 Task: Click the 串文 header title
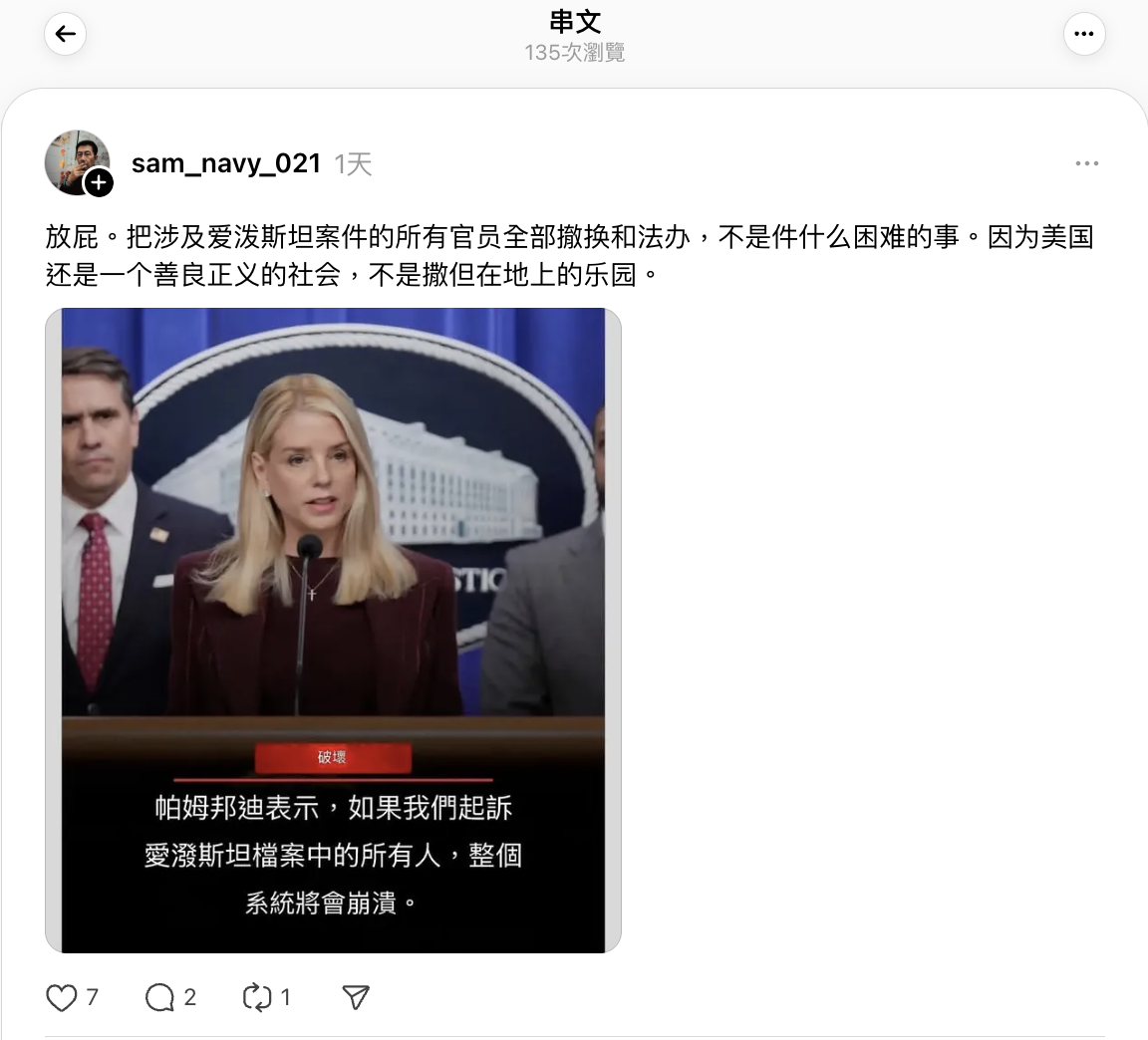pyautogui.click(x=575, y=22)
